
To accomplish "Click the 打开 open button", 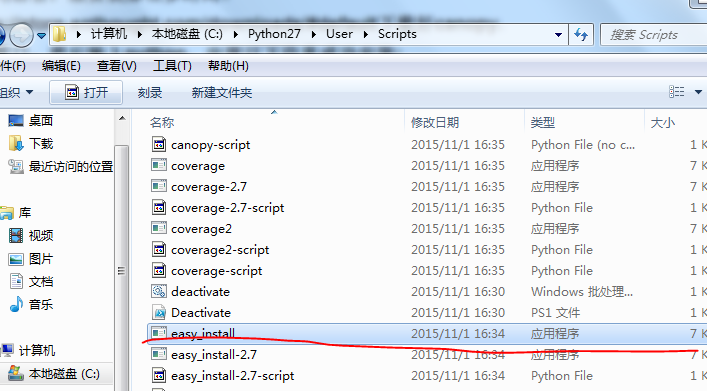I will (x=86, y=92).
